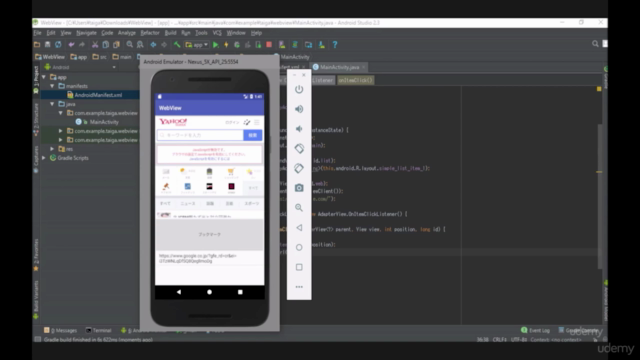Click the emulator power button
This screenshot has width=640, height=360.
click(299, 89)
